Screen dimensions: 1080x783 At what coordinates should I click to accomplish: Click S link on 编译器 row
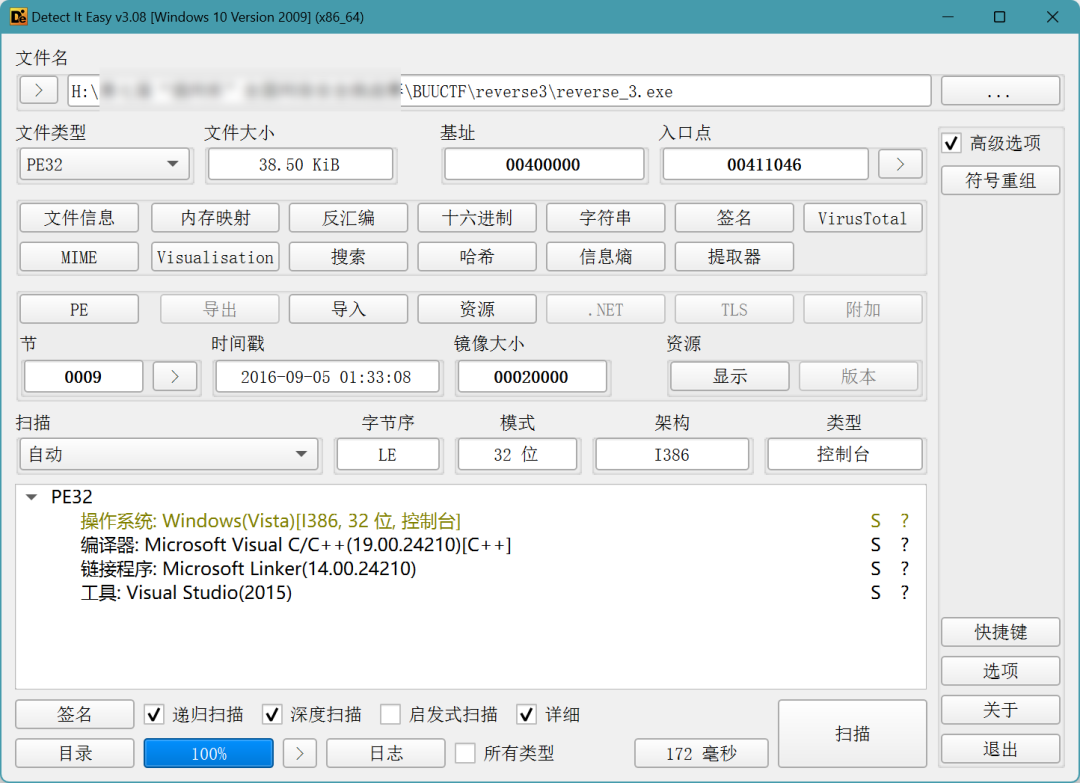point(875,545)
